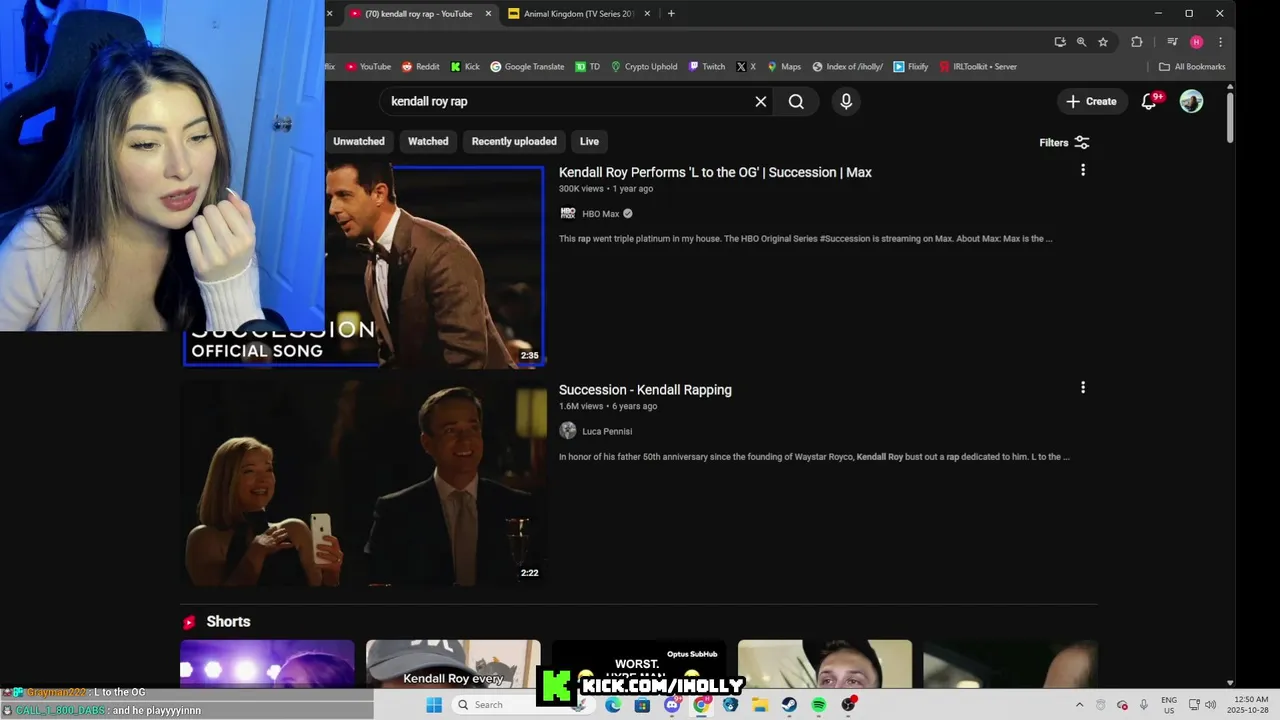Open File Explorer from the taskbar

pyautogui.click(x=760, y=705)
